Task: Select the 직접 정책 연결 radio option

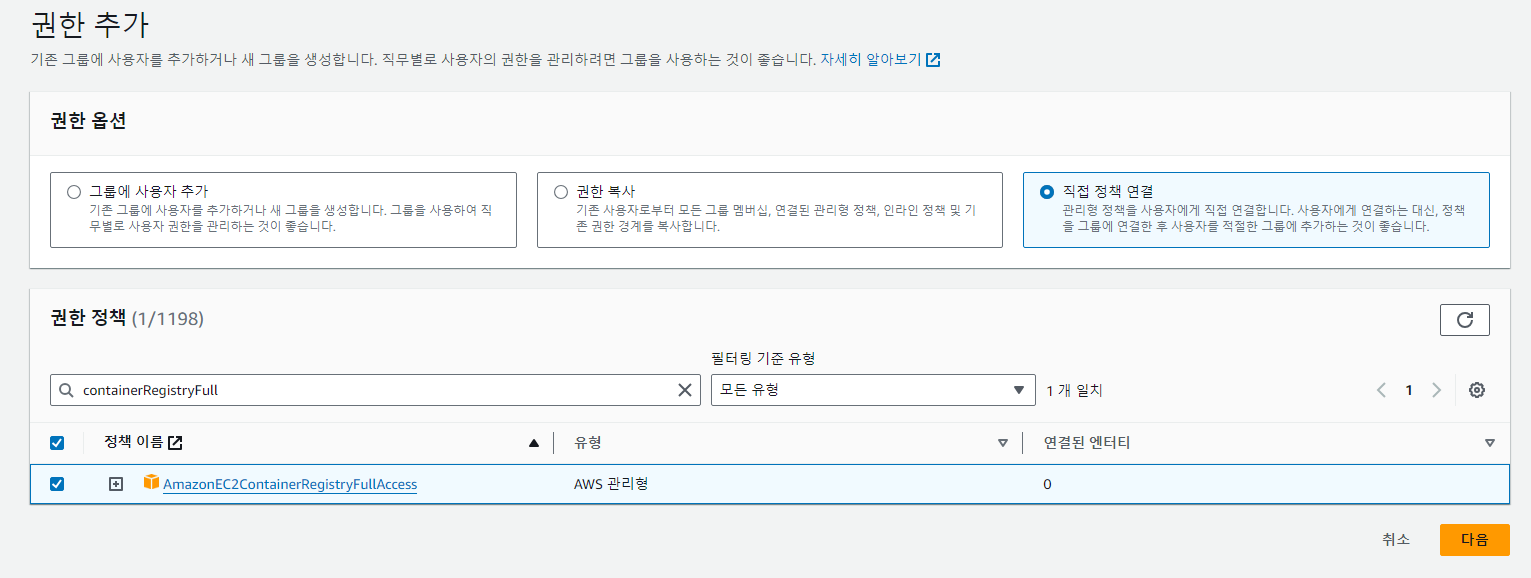Action: click(1047, 191)
